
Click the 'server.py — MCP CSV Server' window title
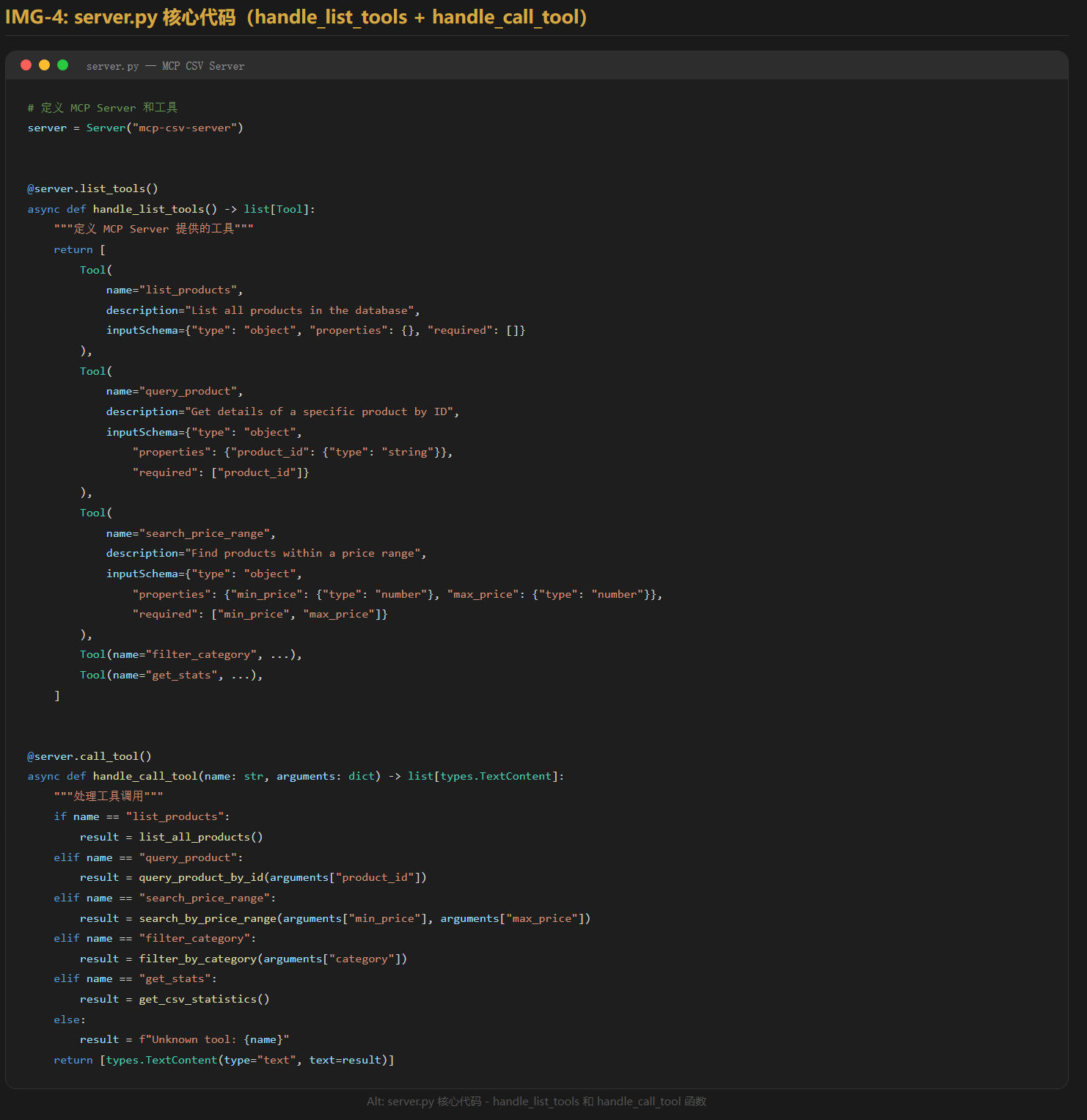(165, 66)
